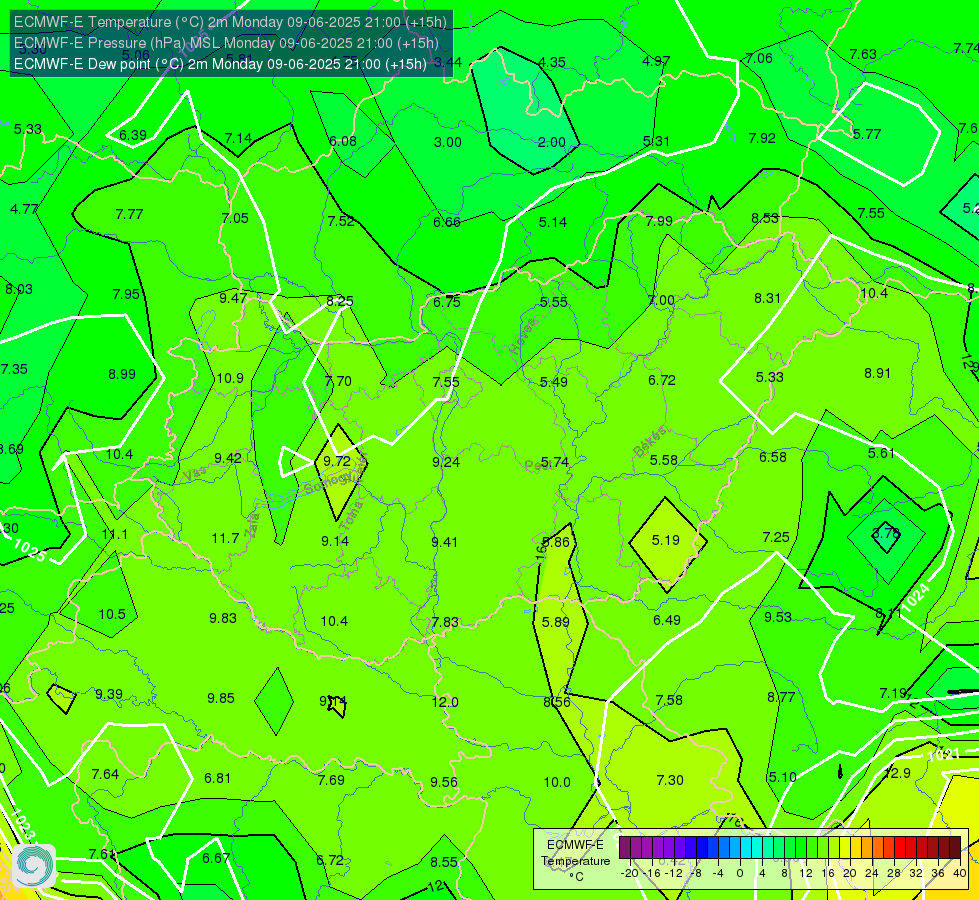Click the Zala county label
Viewport: 979px width, 900px height.
[x=252, y=526]
